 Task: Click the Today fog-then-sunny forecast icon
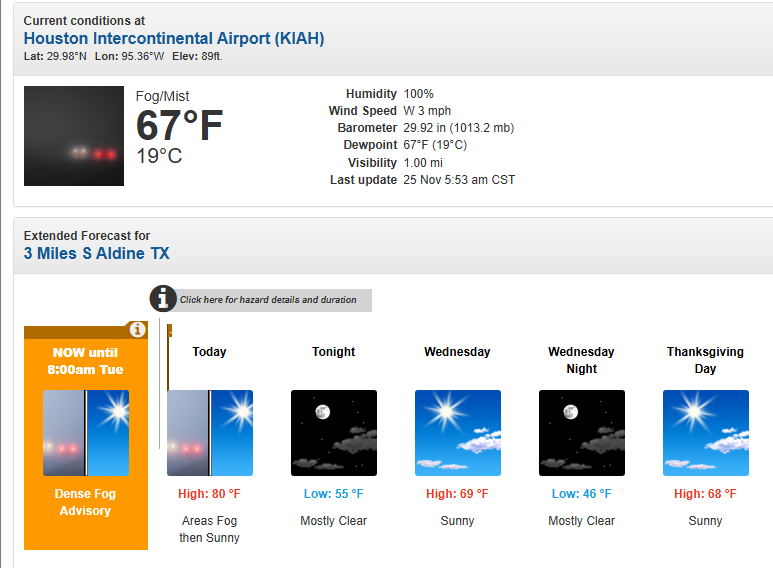point(210,433)
